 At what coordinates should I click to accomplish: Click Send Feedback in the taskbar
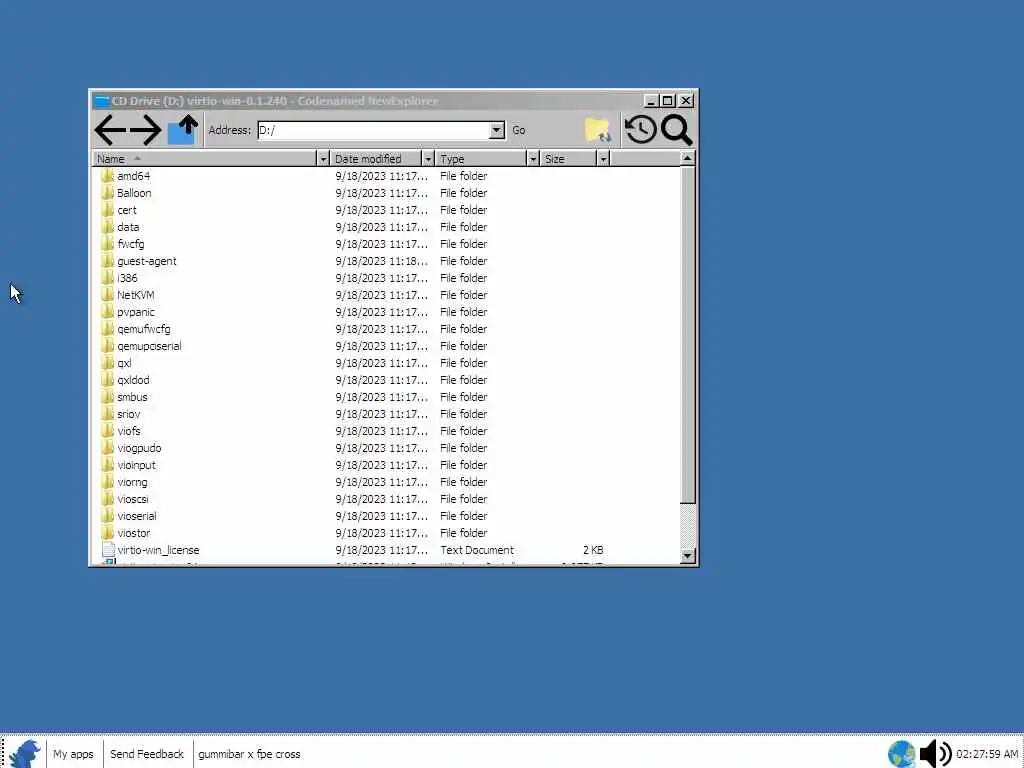(x=147, y=754)
